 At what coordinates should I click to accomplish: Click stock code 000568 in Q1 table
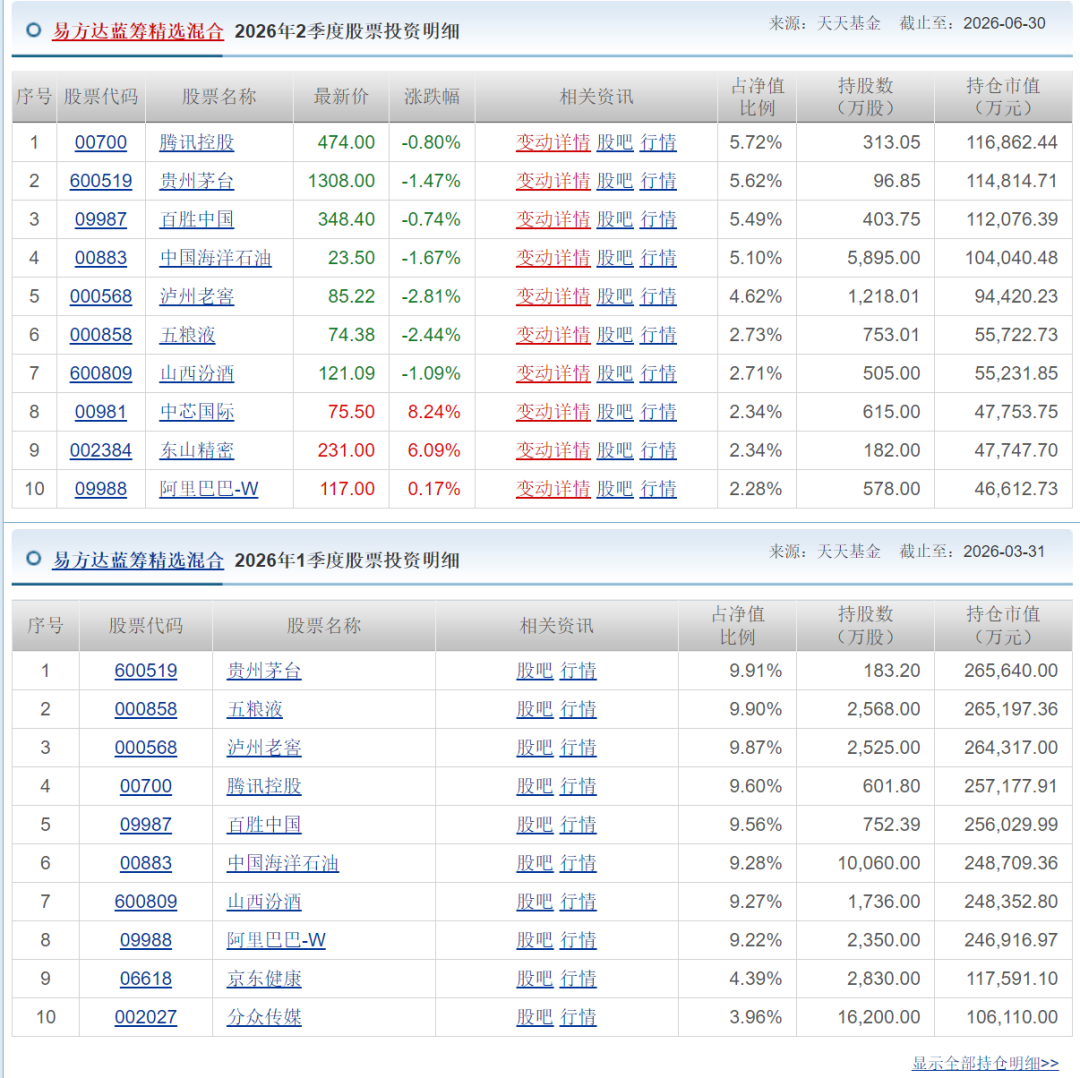(x=146, y=748)
